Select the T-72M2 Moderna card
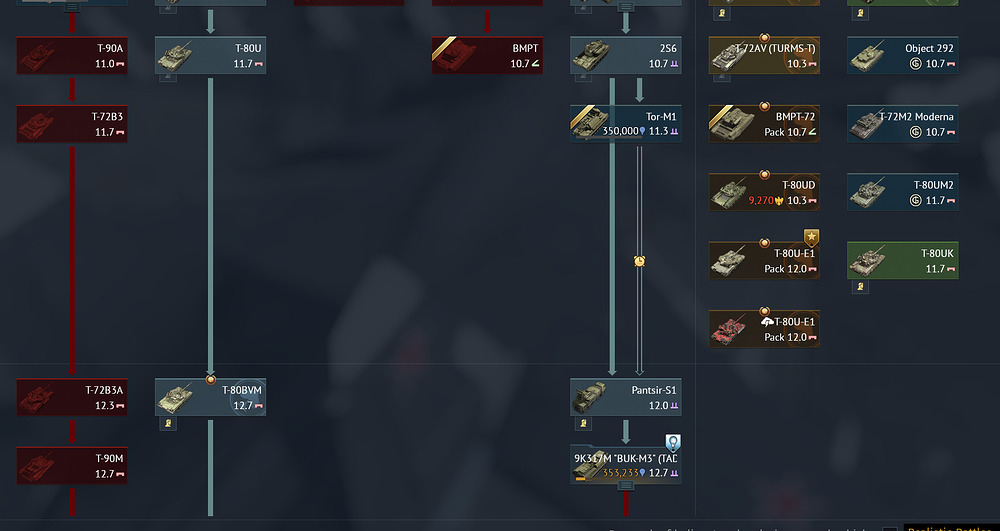The width and height of the screenshot is (1000, 531). pyautogui.click(x=902, y=124)
